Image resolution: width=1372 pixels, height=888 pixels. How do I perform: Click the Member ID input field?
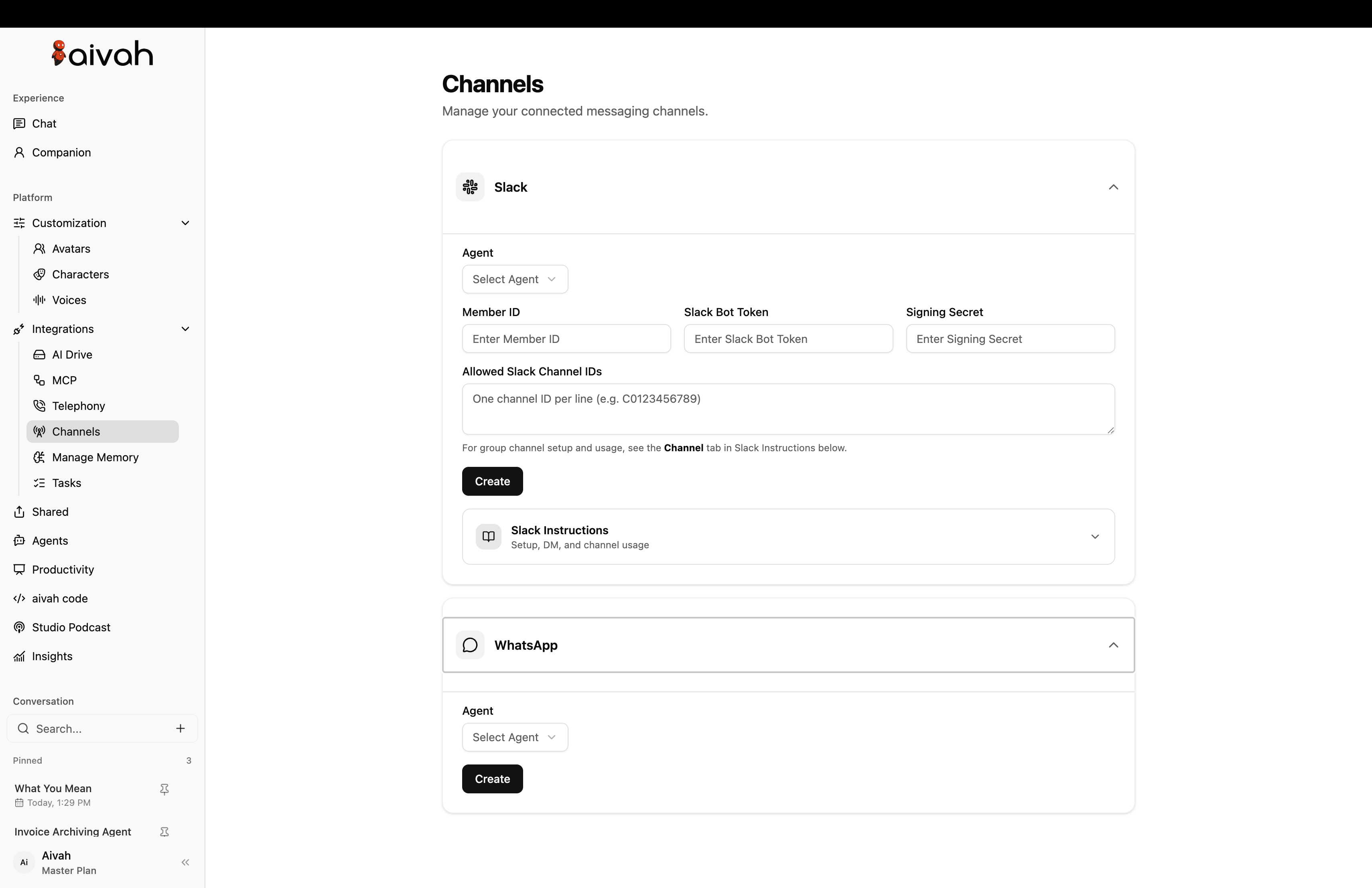tap(566, 339)
